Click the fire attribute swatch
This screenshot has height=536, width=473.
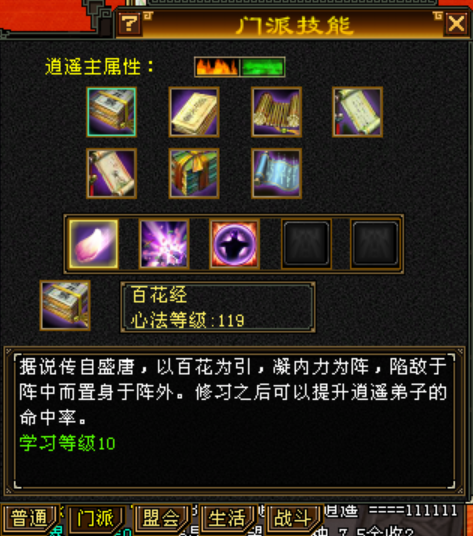tap(217, 67)
